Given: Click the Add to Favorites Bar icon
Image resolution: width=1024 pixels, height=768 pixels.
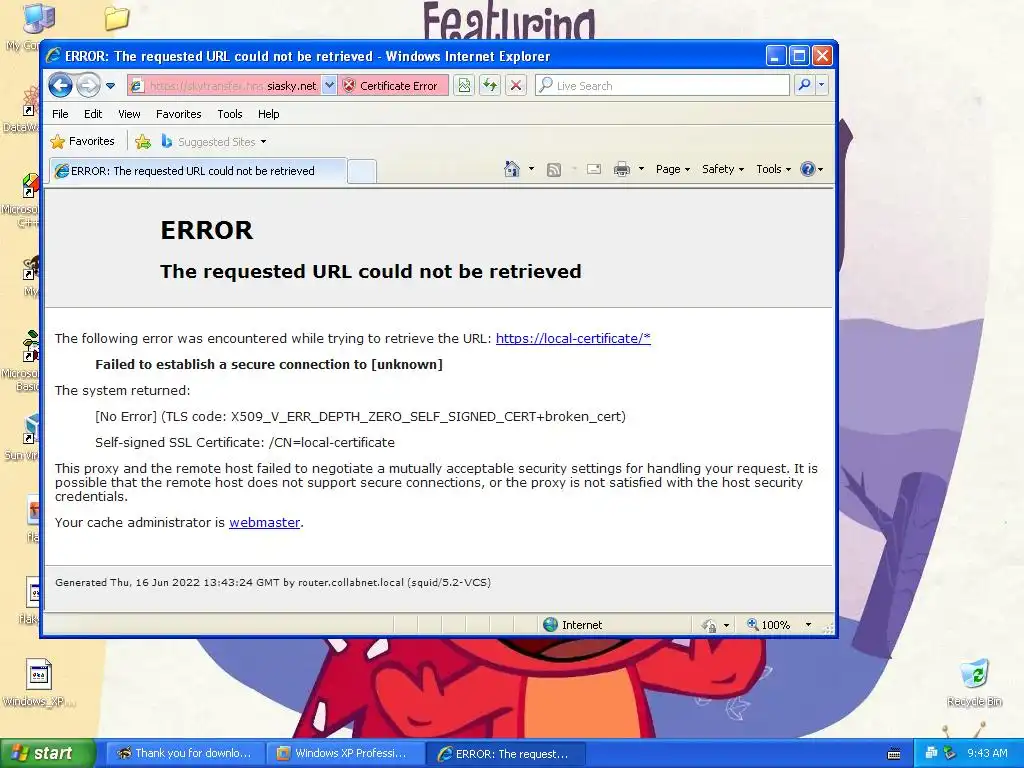Looking at the screenshot, I should pyautogui.click(x=143, y=141).
